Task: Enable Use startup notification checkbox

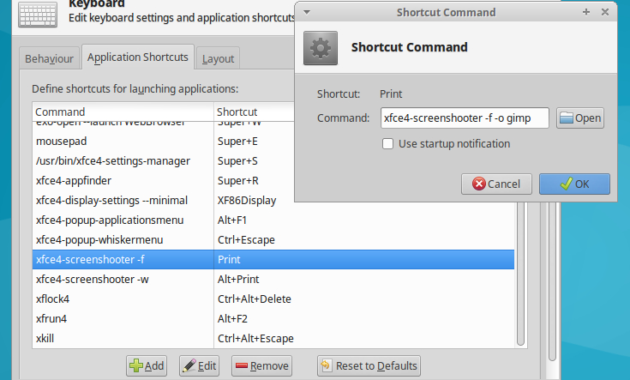Action: pos(388,144)
